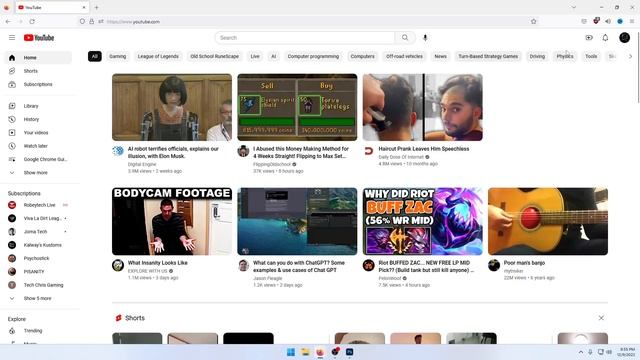Viewport: 640px width, 360px height.
Task: Open FlippingOldschool channel link
Action: 272,164
